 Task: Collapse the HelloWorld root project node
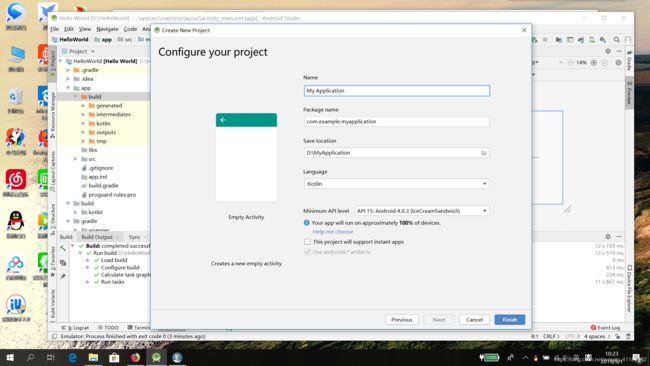(61, 61)
